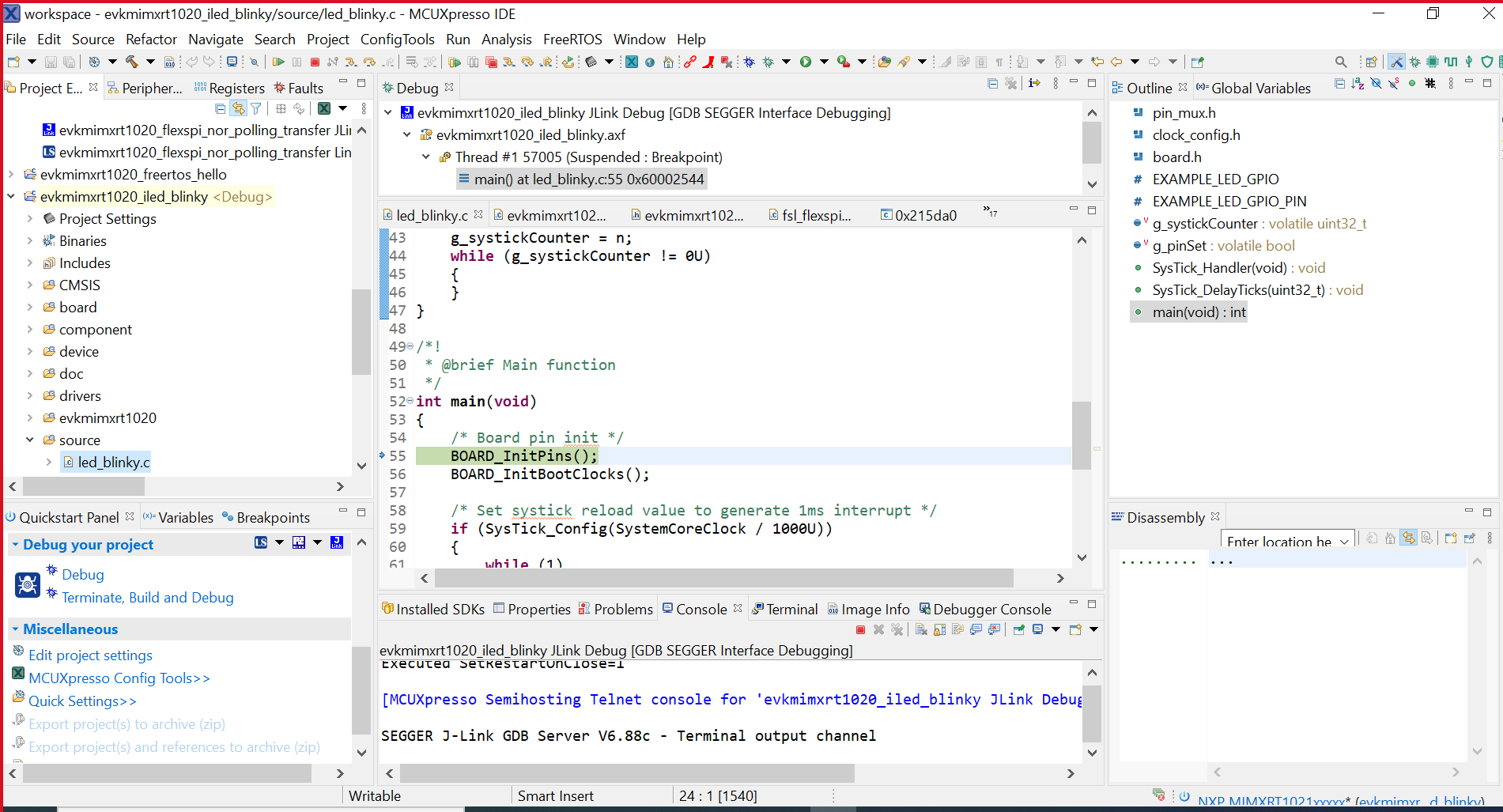Save the file with the floppy disk icon
Screen dimensions: 1503x812
(x=50, y=61)
